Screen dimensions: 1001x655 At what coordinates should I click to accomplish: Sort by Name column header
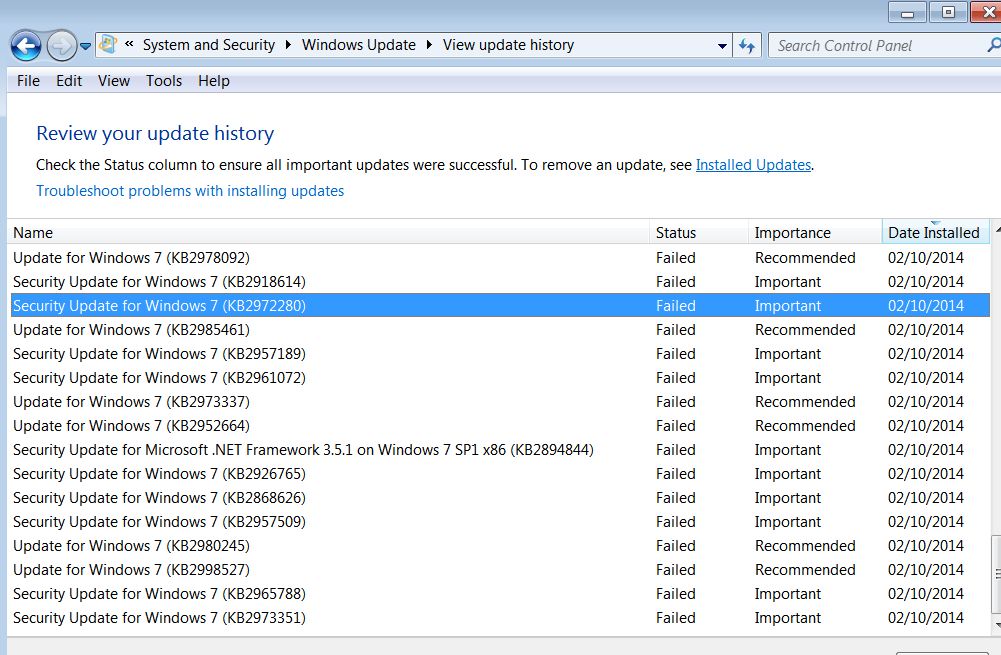pos(329,232)
